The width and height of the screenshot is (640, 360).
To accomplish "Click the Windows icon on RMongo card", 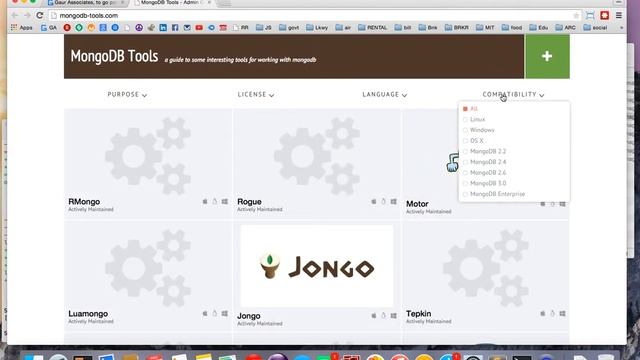I will [224, 201].
